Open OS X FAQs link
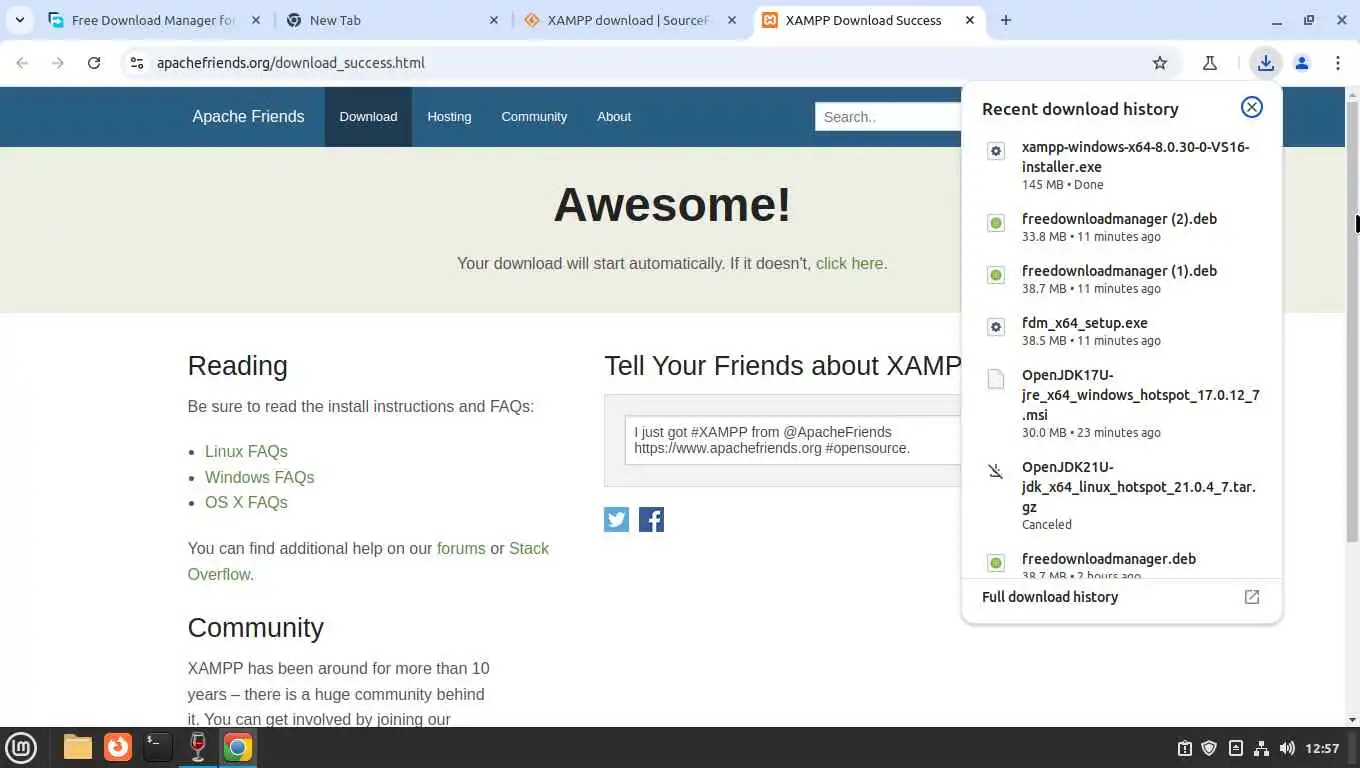Viewport: 1360px width, 768px height. (246, 503)
